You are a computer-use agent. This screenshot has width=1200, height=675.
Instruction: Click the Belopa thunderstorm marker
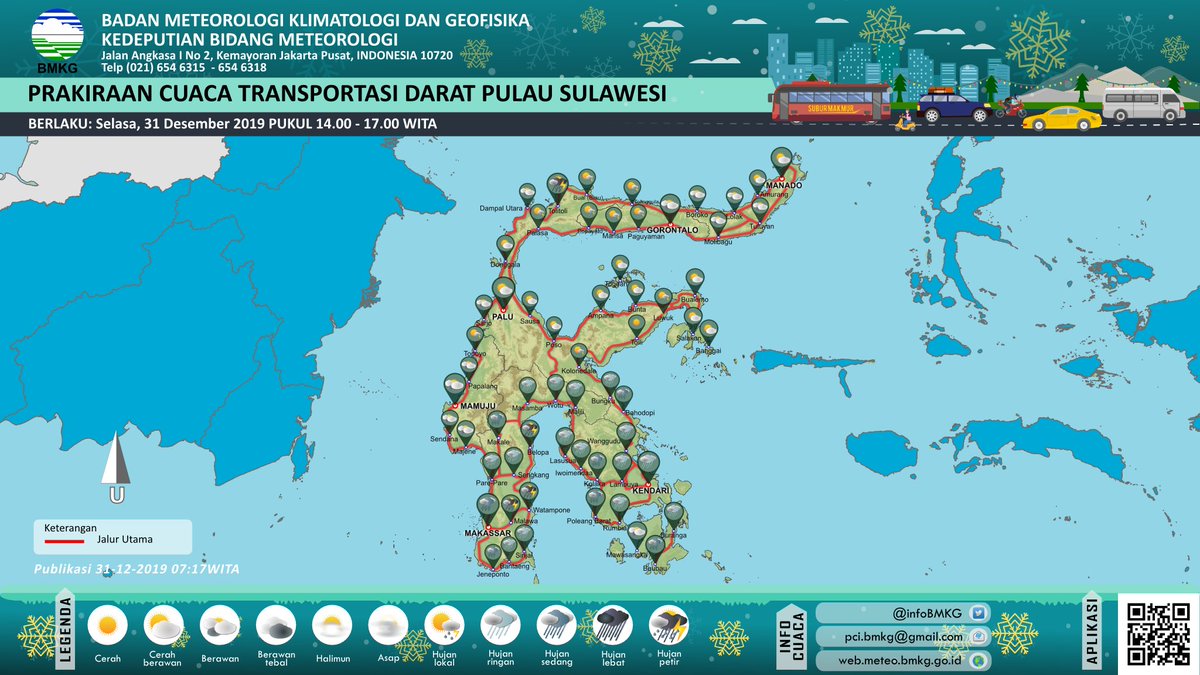(x=529, y=432)
